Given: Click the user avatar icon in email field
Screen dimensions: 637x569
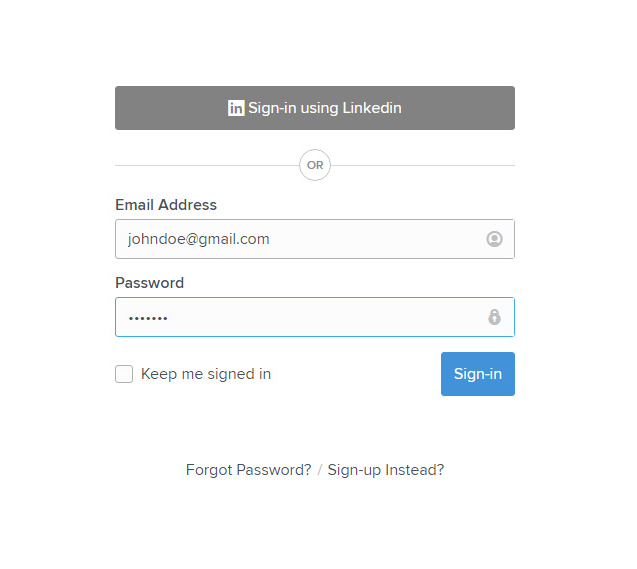Looking at the screenshot, I should point(494,239).
